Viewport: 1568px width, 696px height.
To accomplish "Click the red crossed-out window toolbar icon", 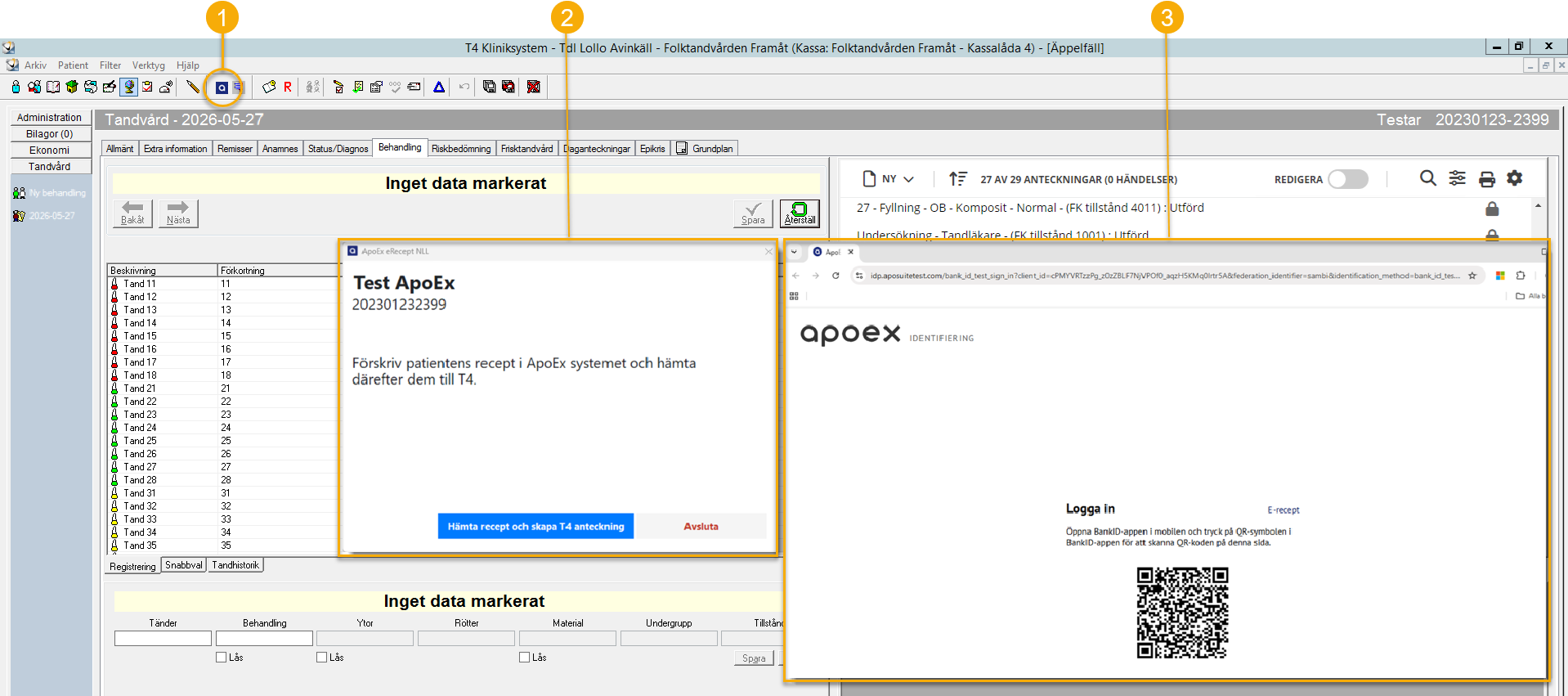I will [x=534, y=87].
